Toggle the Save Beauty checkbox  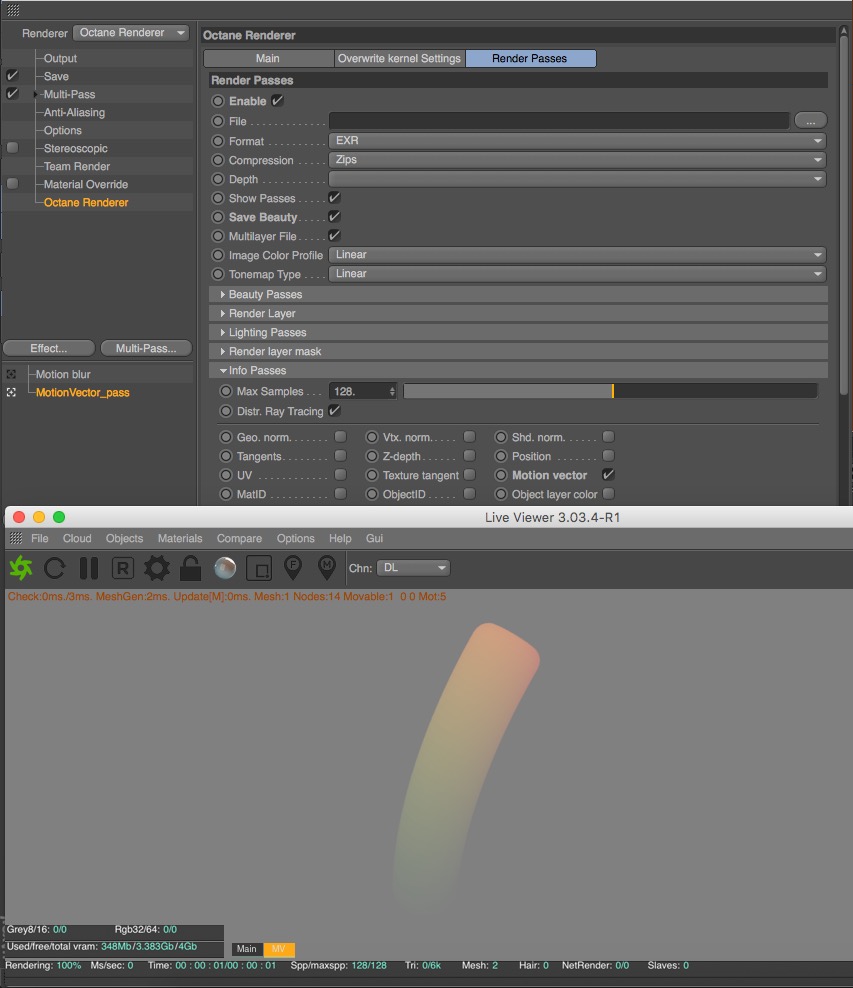335,216
